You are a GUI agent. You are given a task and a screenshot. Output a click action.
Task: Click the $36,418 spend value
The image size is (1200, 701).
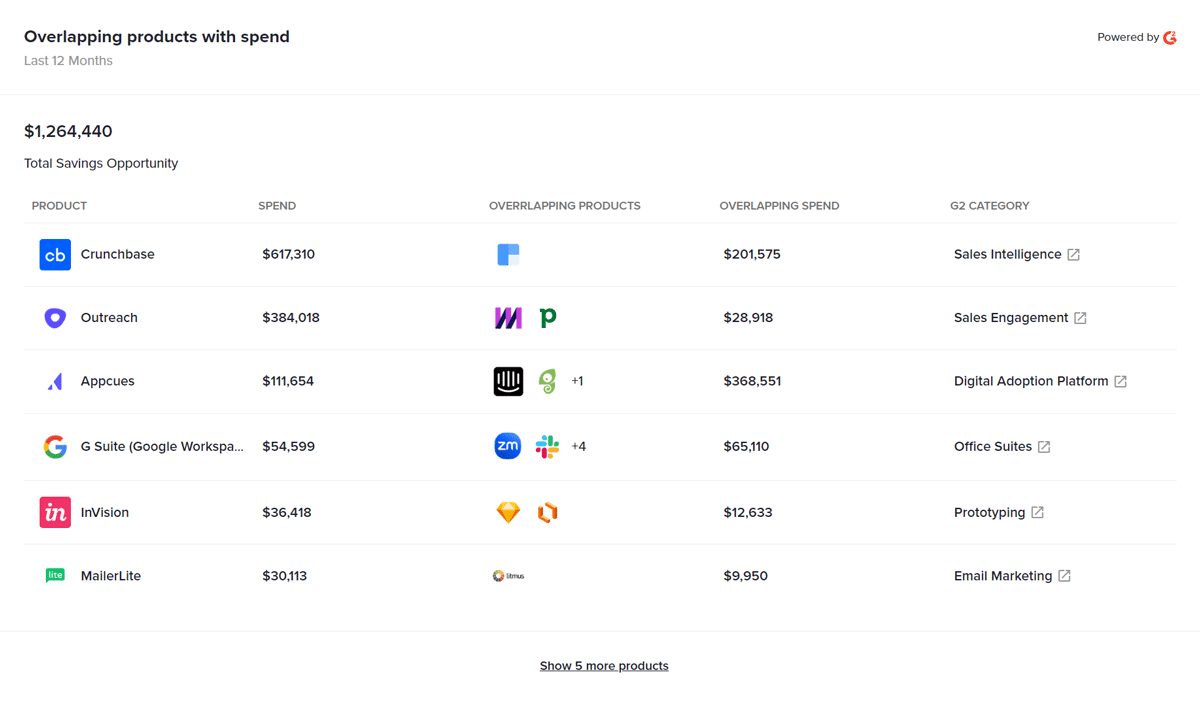287,513
